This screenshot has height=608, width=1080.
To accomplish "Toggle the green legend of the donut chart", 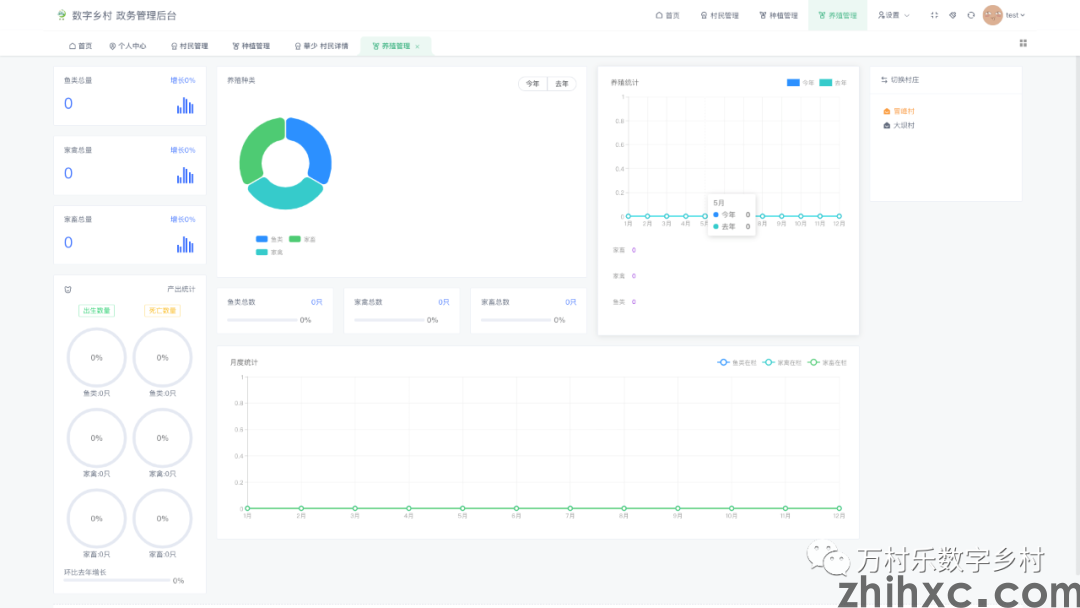I will 302,239.
